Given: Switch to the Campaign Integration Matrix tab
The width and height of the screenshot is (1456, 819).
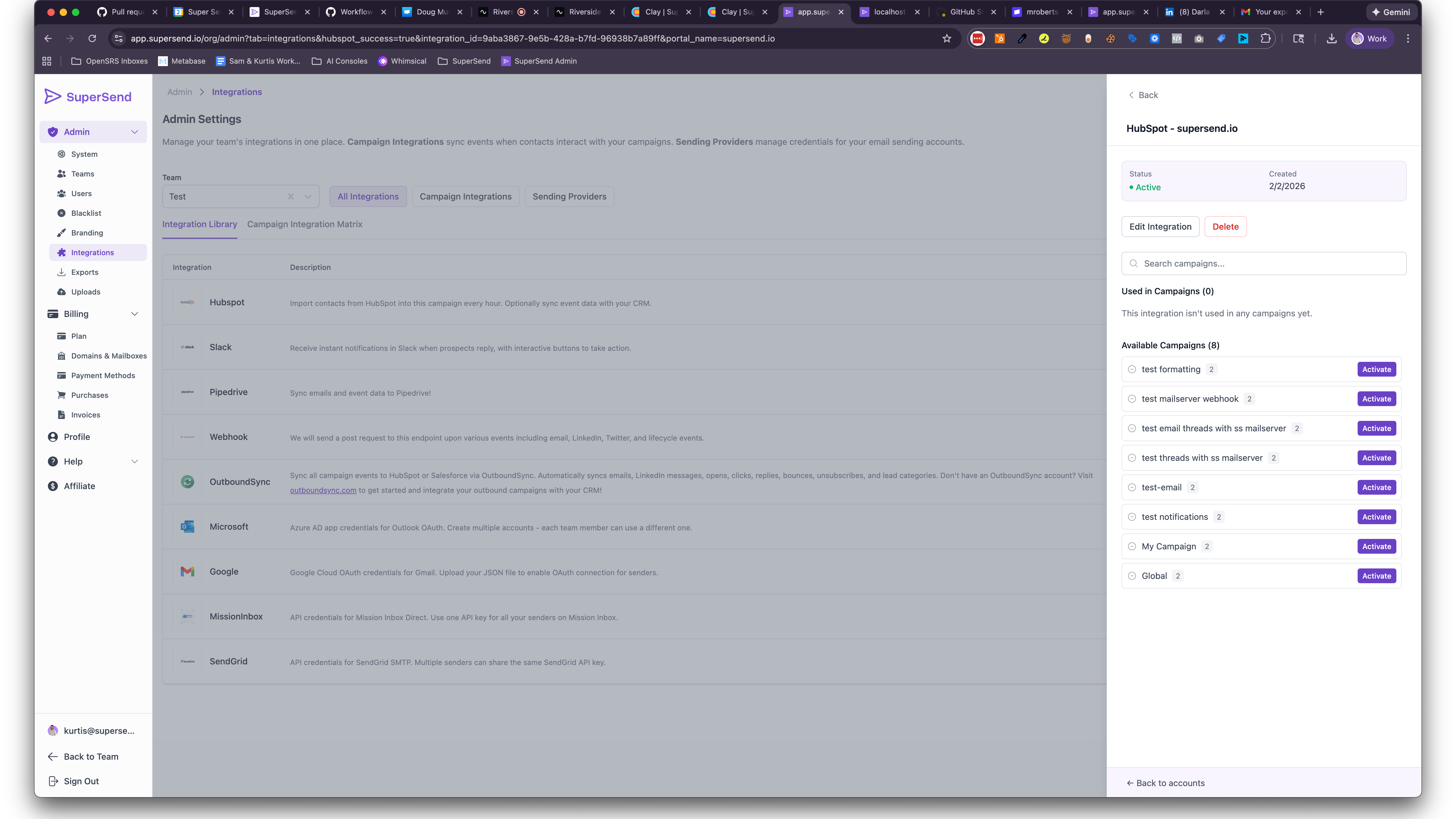Looking at the screenshot, I should [305, 224].
